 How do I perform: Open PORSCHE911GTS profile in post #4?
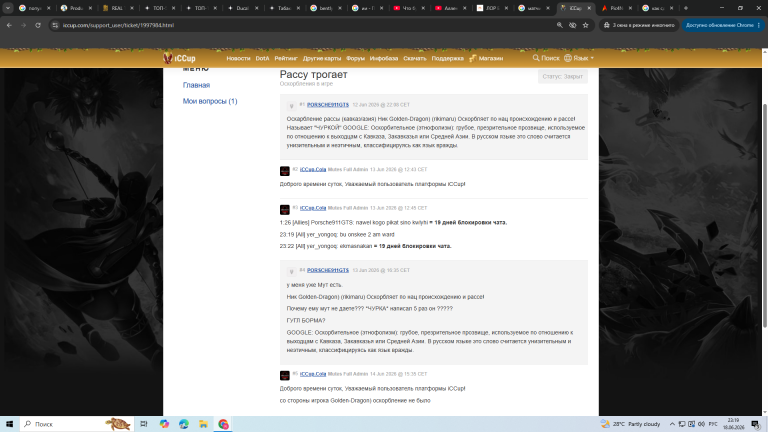tap(328, 270)
